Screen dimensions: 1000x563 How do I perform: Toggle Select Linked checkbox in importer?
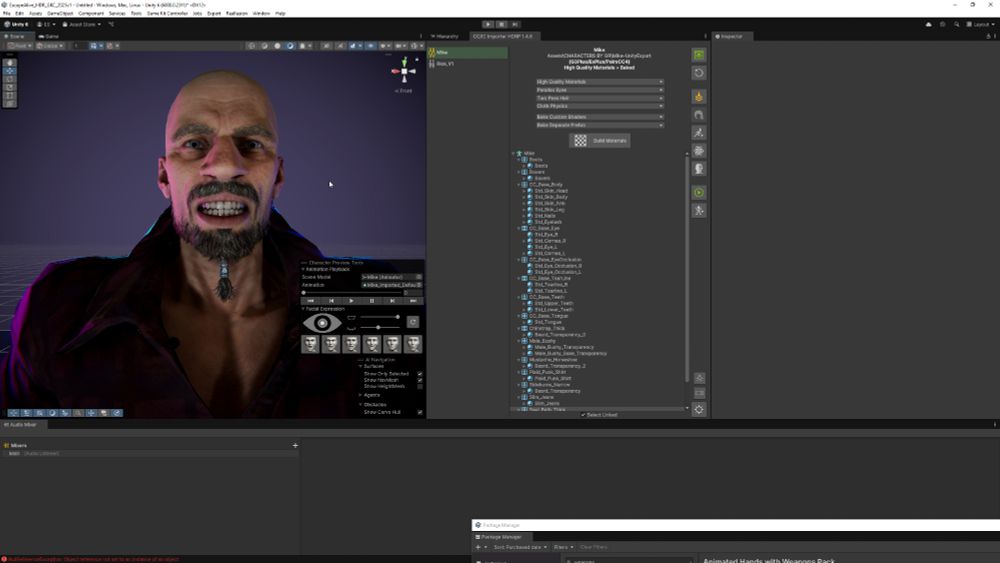pyautogui.click(x=583, y=414)
